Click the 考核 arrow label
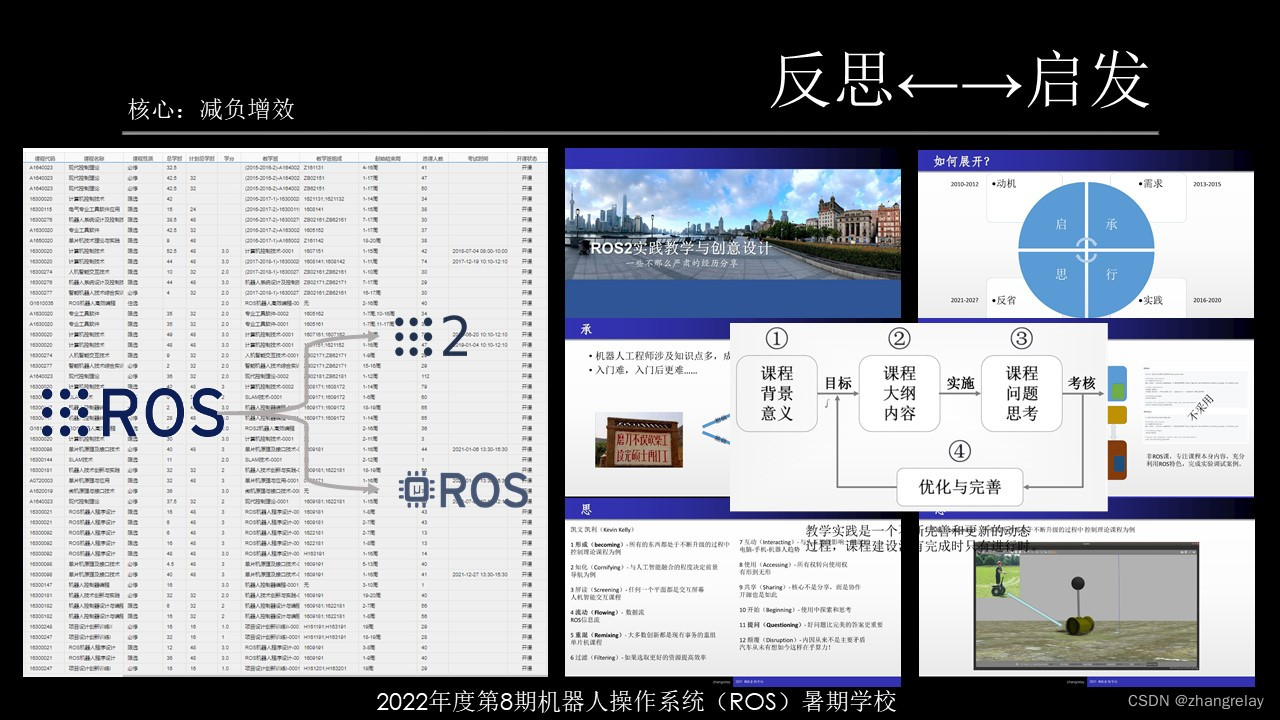The width and height of the screenshot is (1280, 720). tap(1082, 382)
